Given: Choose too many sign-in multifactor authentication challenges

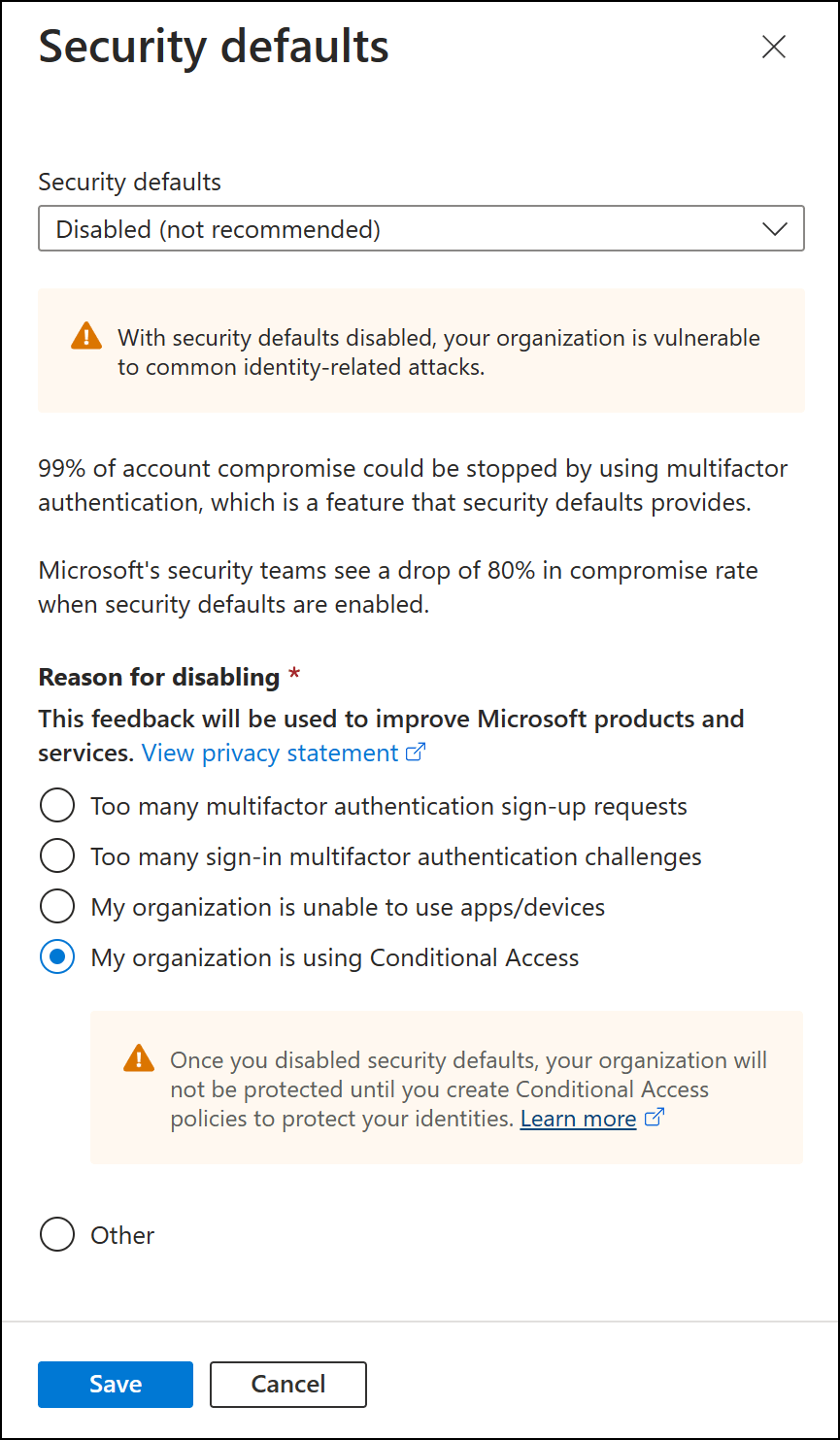Looking at the screenshot, I should (56, 855).
